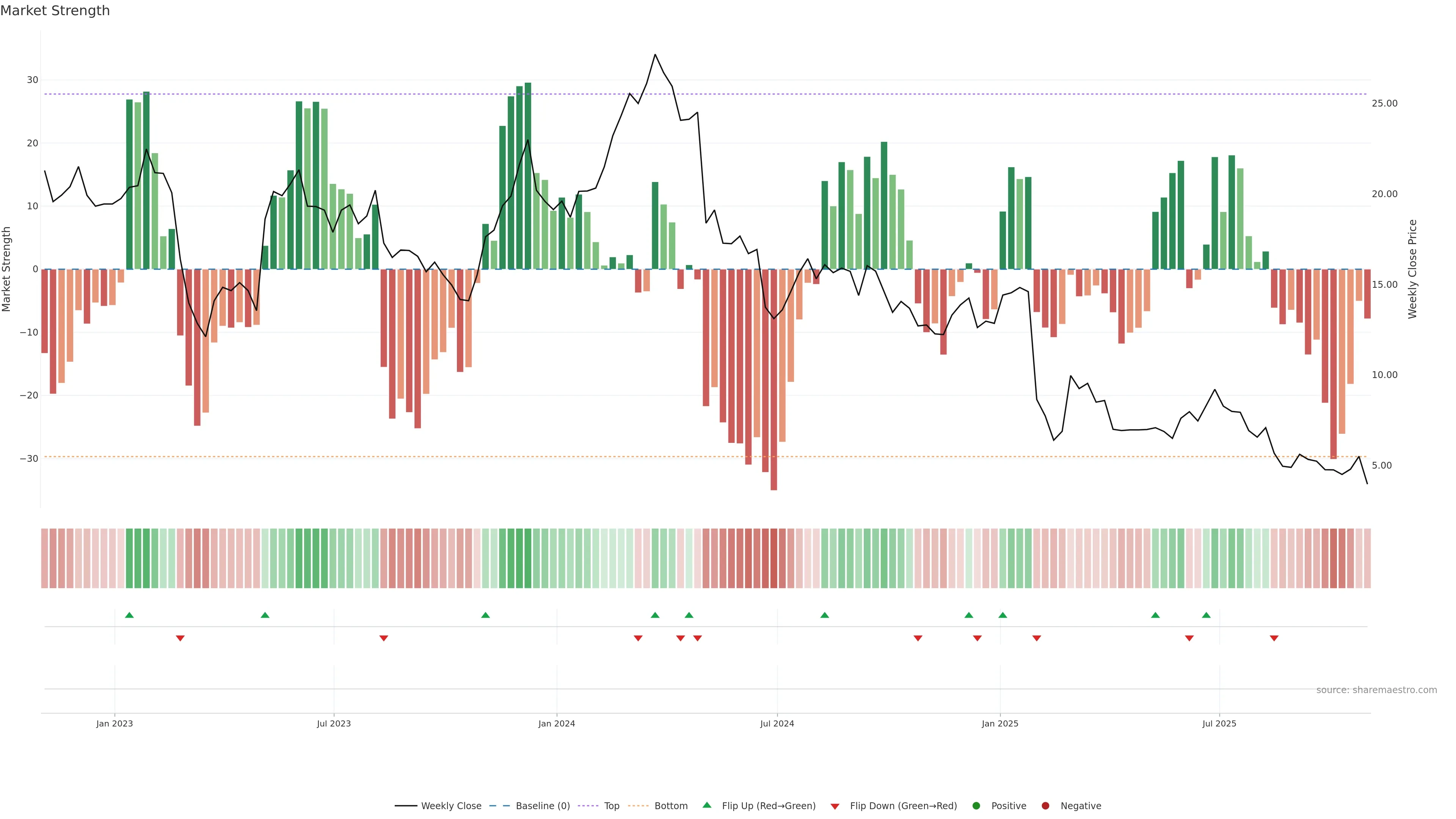Screen dimensions: 1456x819
Task: Click the −30 tick on Market Strength axis
Action: (x=29, y=458)
